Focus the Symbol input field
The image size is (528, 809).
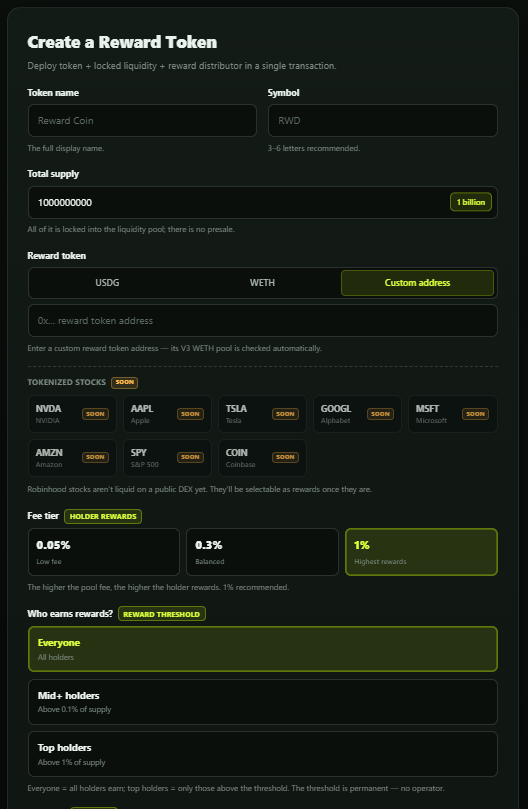click(x=382, y=121)
